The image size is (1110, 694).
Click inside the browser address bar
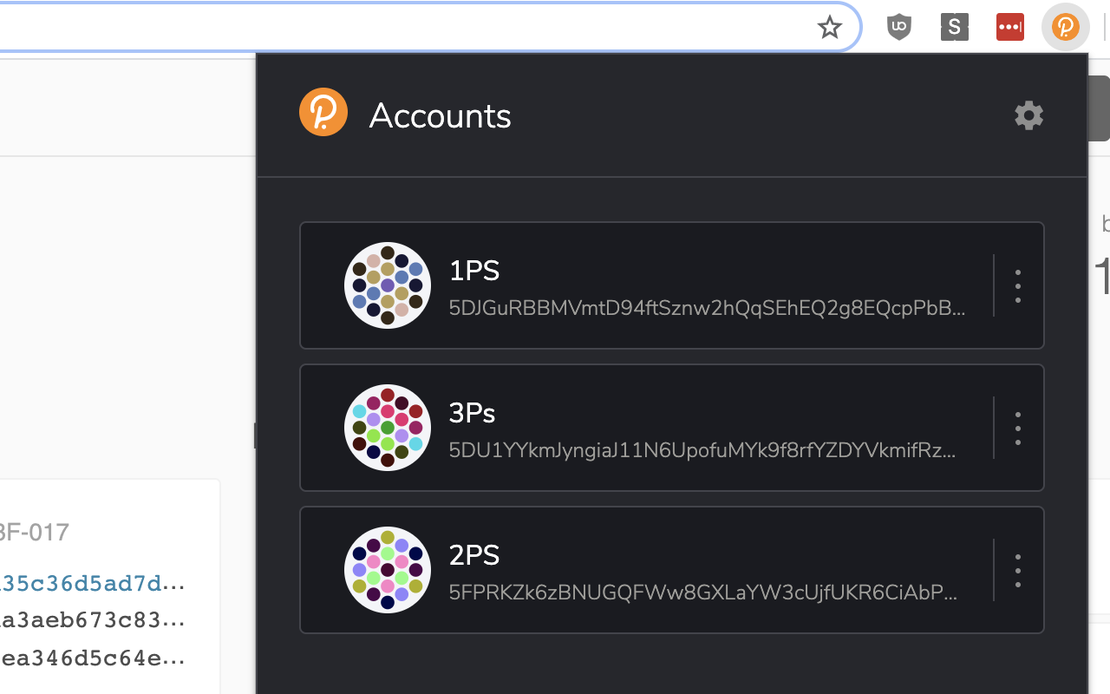pyautogui.click(x=400, y=27)
